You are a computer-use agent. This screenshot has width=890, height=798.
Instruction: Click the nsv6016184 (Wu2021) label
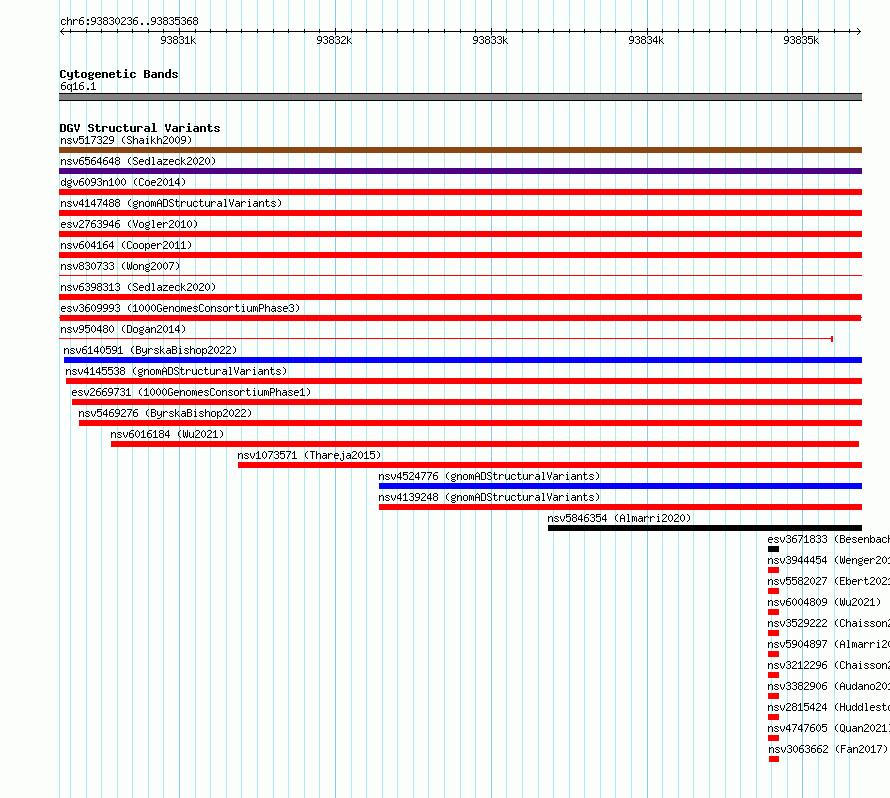tap(167, 434)
